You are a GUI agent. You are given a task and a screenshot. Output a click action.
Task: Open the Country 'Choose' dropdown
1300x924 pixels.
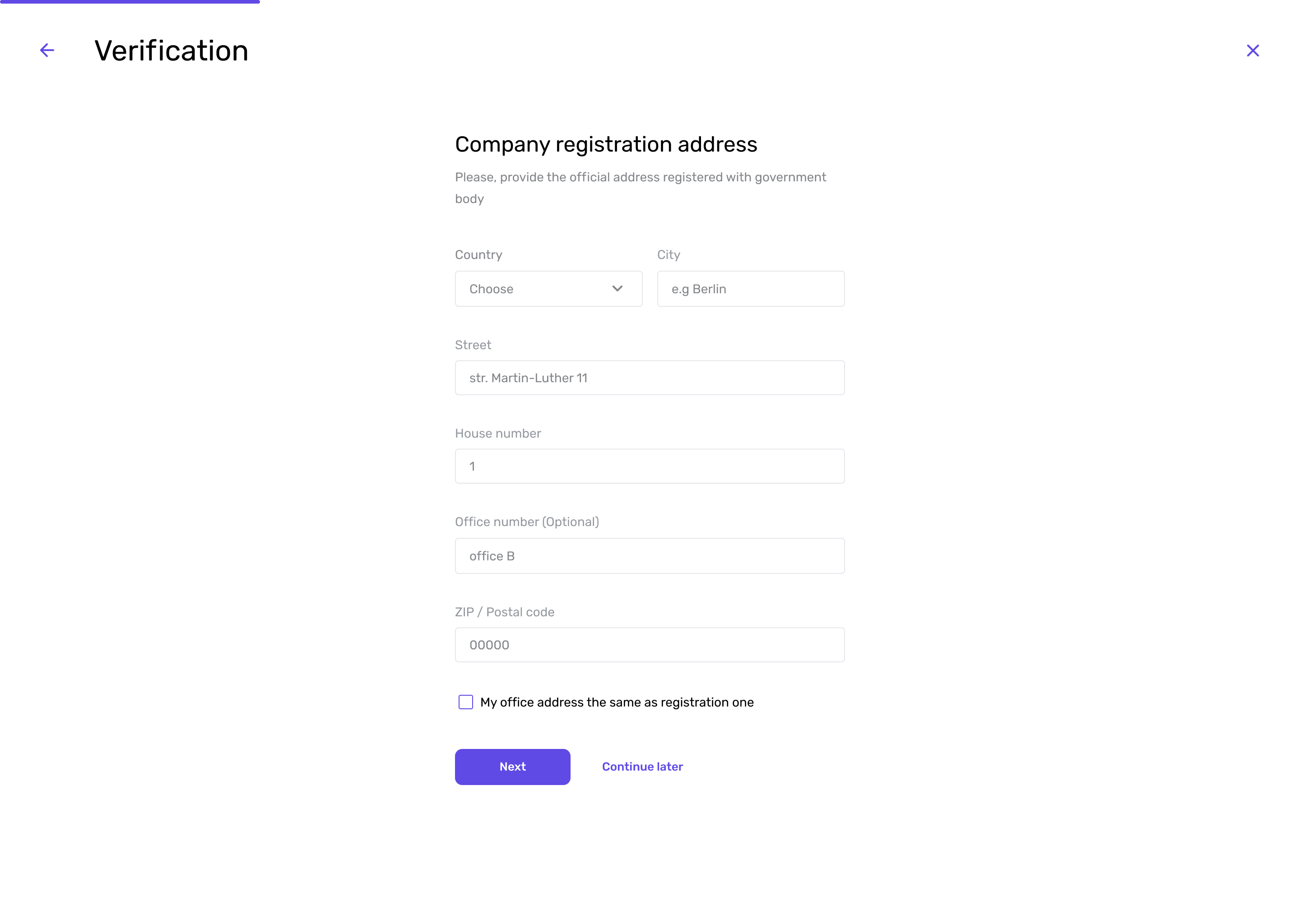(548, 288)
